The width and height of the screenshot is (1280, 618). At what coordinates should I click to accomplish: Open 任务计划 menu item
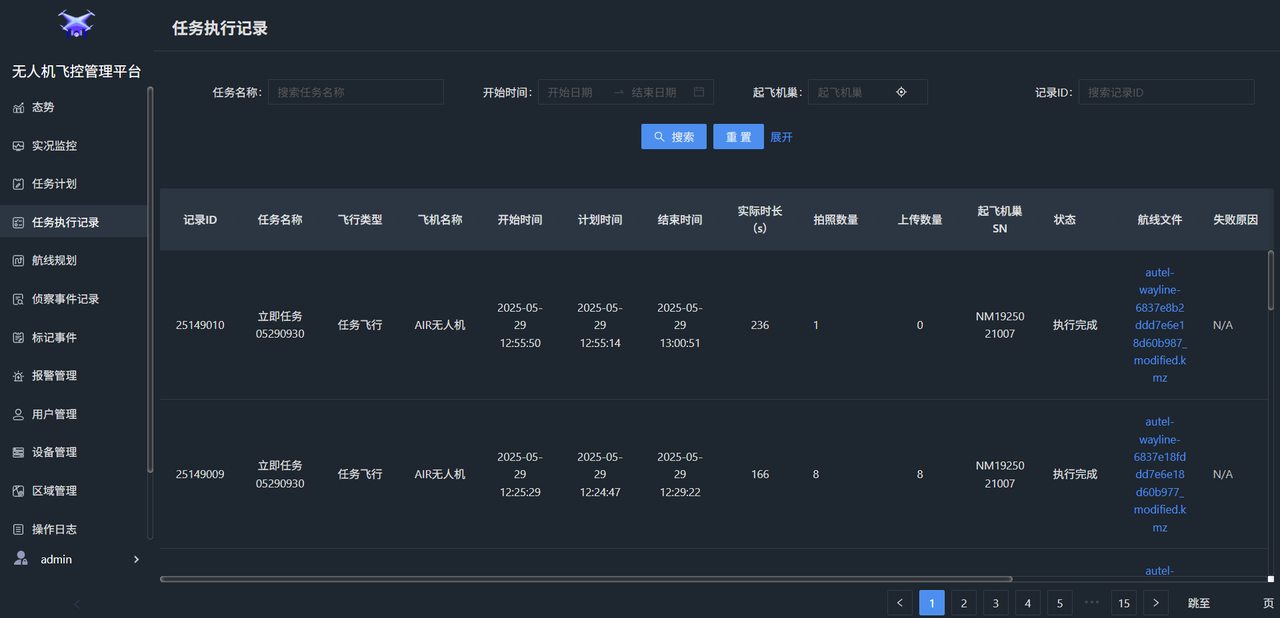[73, 184]
